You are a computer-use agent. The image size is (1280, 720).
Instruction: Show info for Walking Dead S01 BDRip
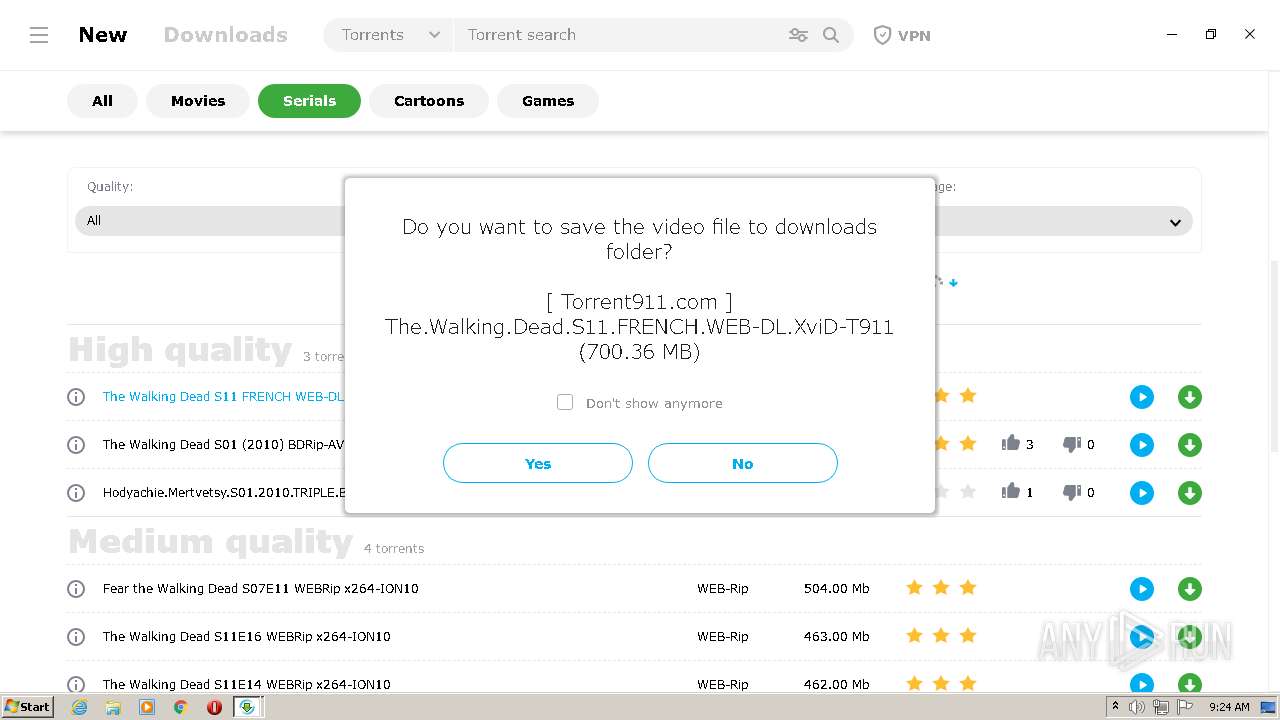pos(76,445)
